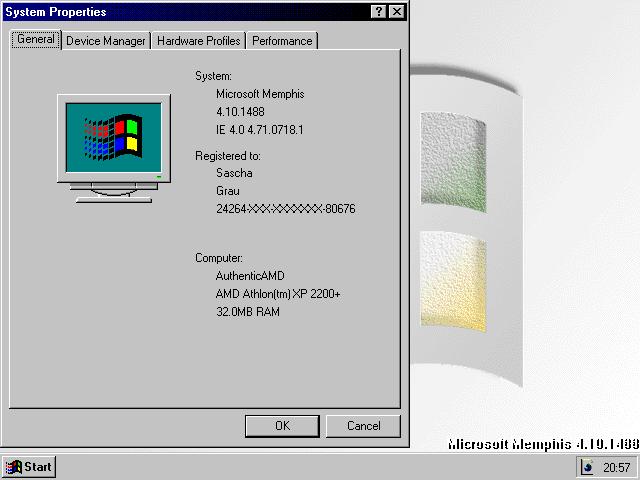640x480 pixels.
Task: Switch to the Device Manager tab
Action: (x=106, y=41)
